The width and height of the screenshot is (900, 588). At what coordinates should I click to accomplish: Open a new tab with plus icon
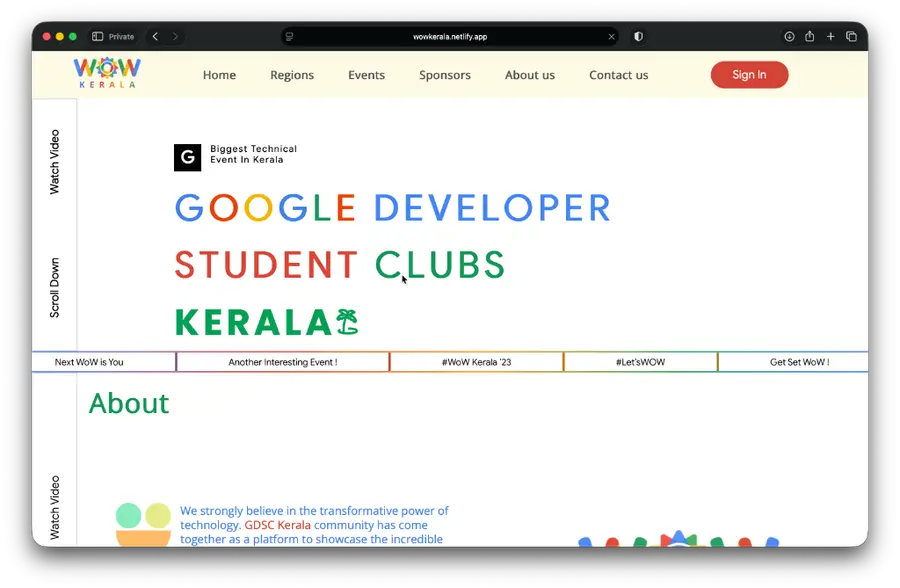(831, 36)
